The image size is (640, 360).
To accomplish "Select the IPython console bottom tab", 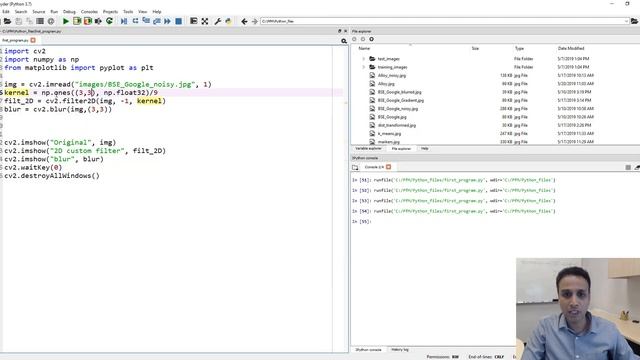I will coord(368,350).
